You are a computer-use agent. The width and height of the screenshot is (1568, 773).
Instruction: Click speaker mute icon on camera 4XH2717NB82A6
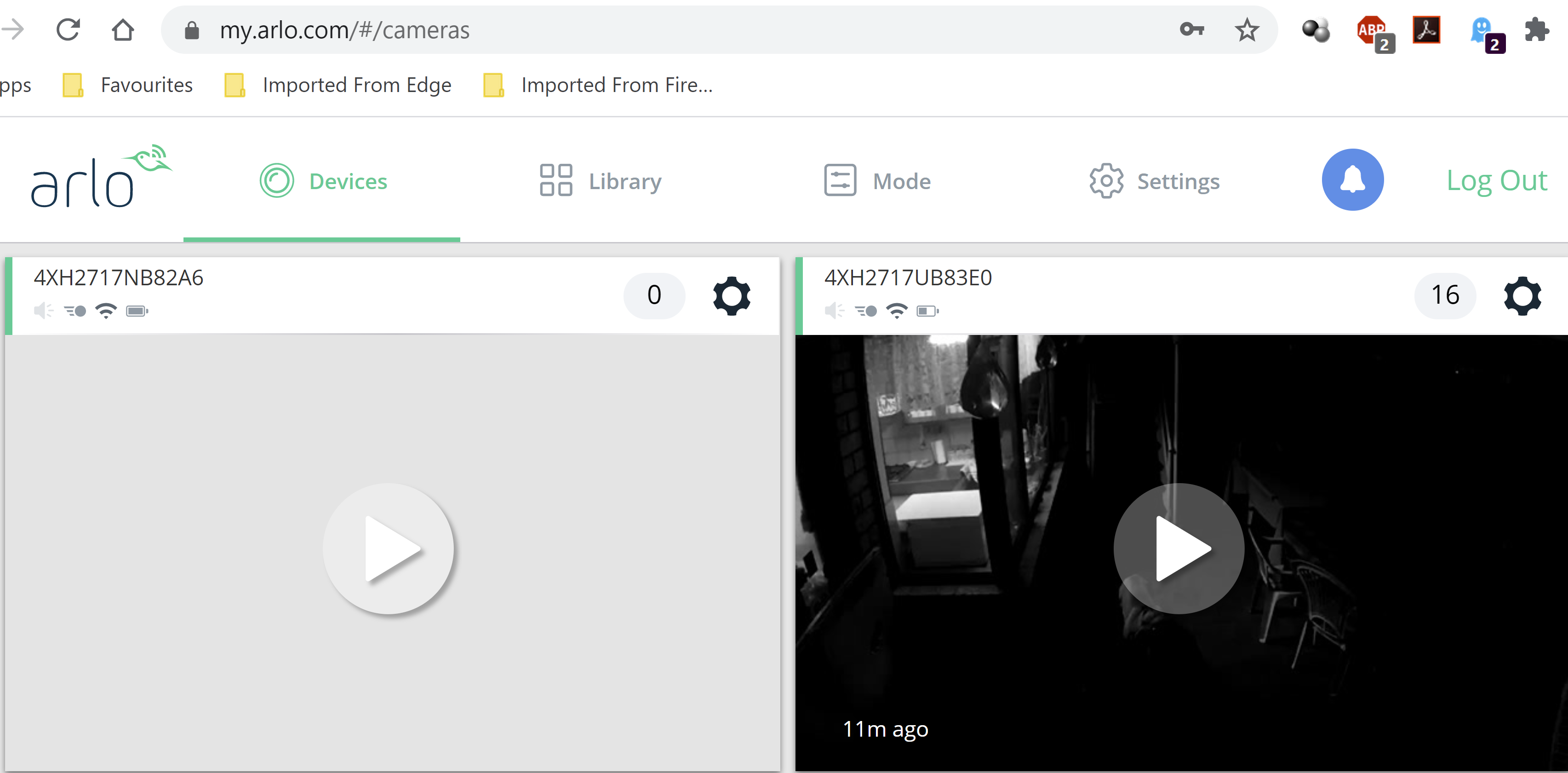(x=43, y=312)
